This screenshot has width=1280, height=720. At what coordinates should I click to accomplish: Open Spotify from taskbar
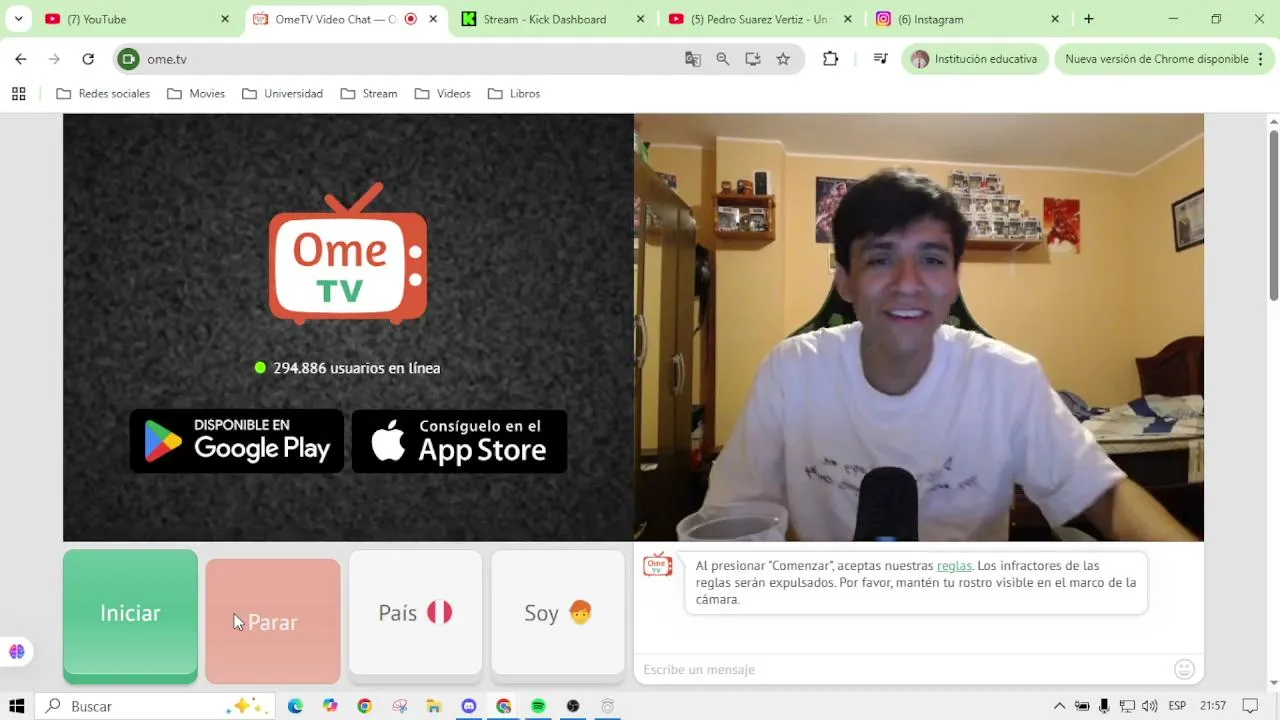click(538, 706)
